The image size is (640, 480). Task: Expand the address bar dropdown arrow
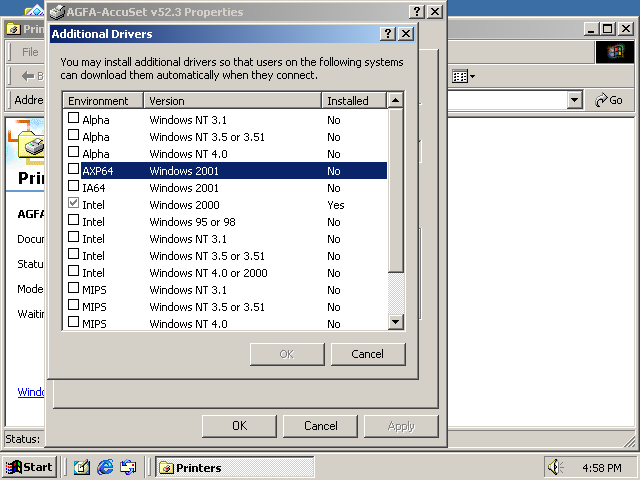click(x=574, y=100)
